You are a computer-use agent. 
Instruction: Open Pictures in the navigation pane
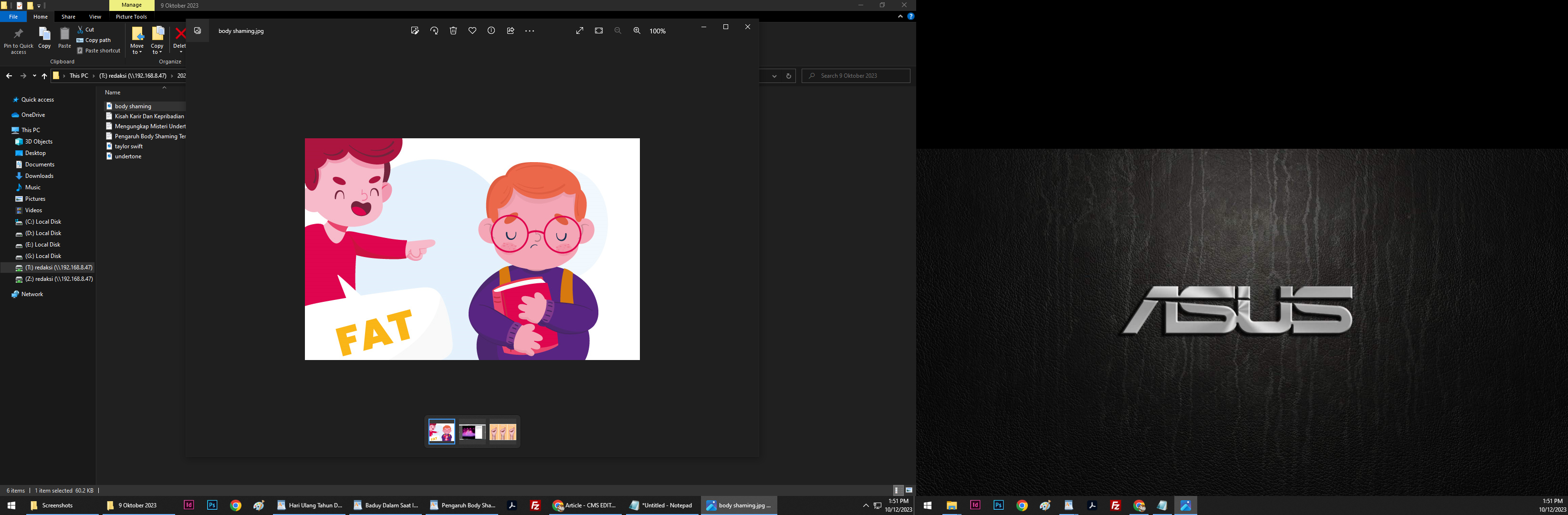[x=35, y=199]
